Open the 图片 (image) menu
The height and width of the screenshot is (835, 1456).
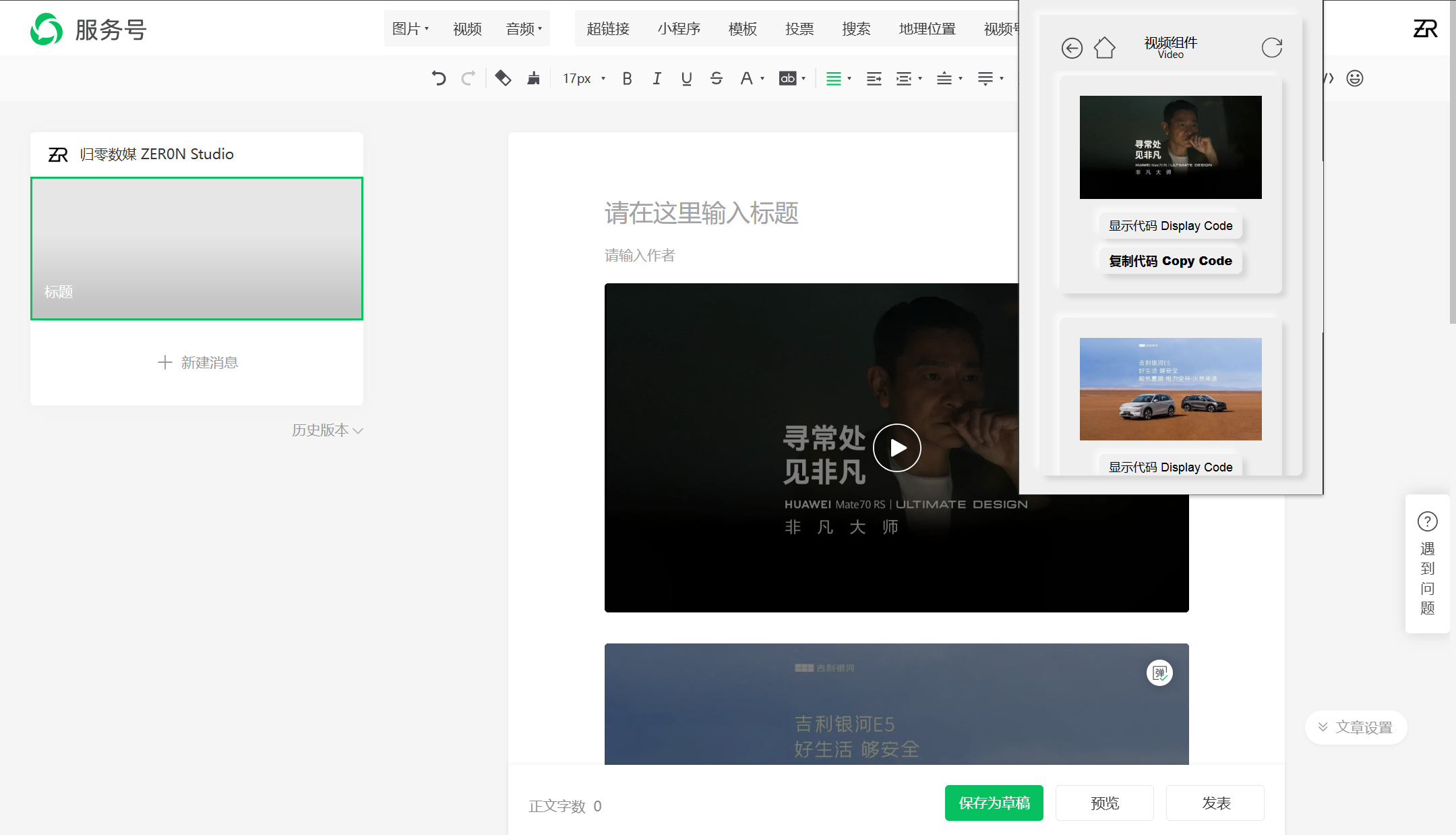click(411, 29)
